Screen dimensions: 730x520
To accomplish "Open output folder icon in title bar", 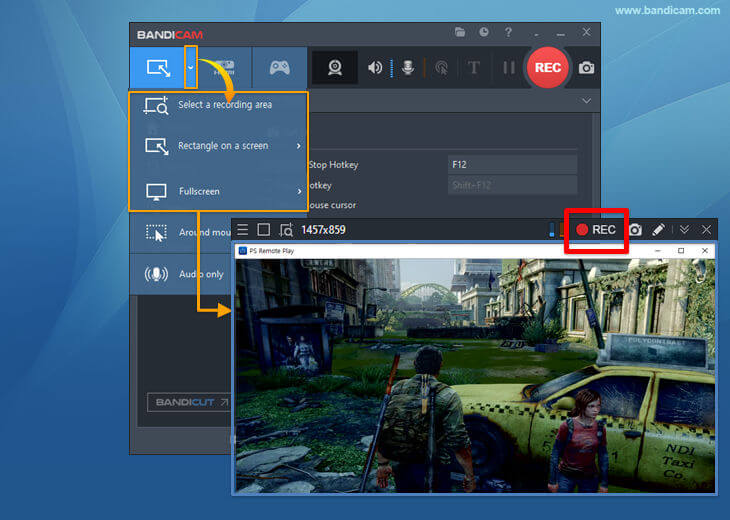I will point(460,32).
